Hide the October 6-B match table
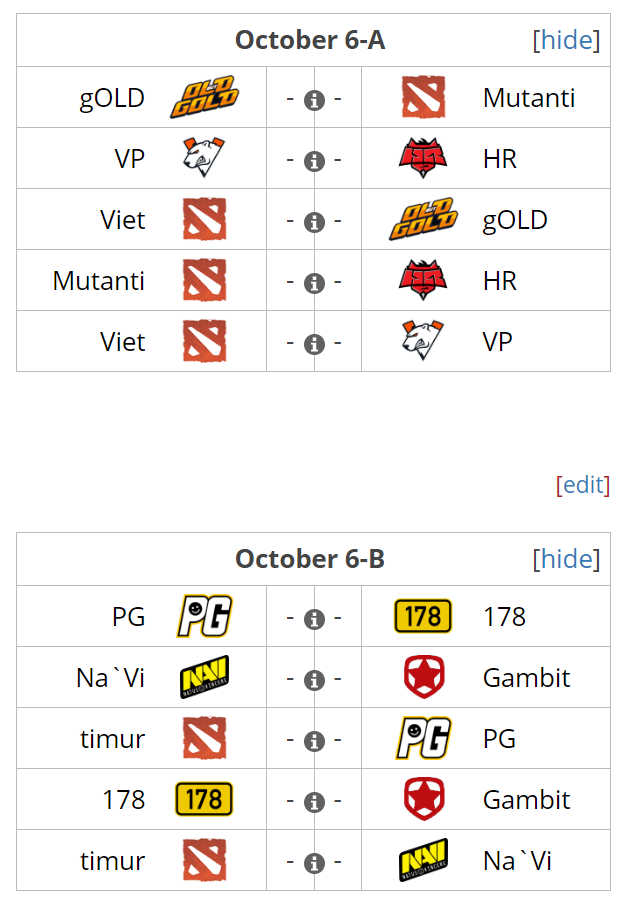This screenshot has width=627, height=909. 567,559
